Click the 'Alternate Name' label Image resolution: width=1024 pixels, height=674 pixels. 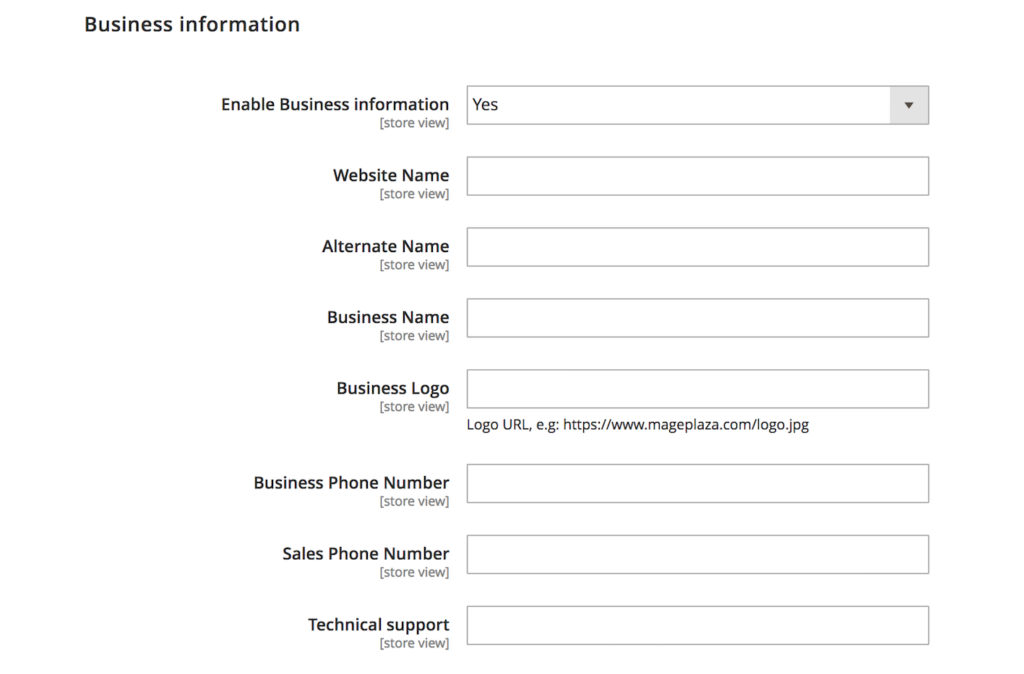click(385, 246)
